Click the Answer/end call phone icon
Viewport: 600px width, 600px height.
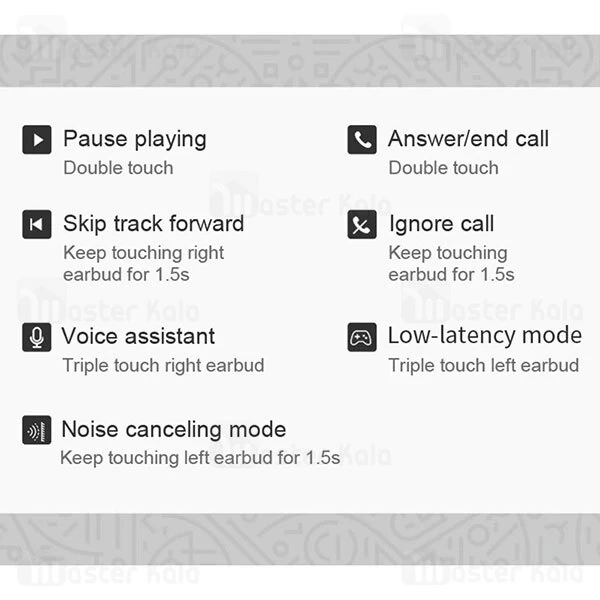[361, 140]
